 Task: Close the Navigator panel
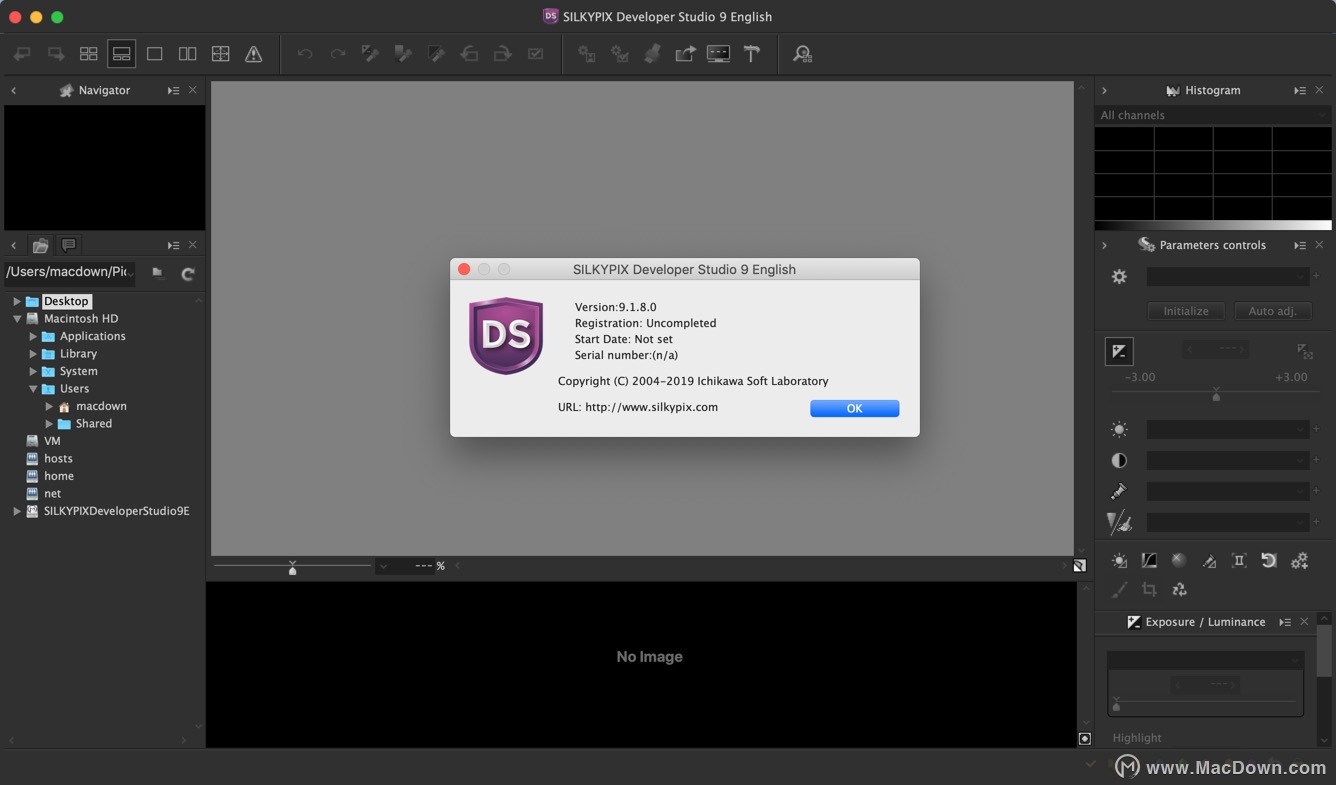point(193,90)
